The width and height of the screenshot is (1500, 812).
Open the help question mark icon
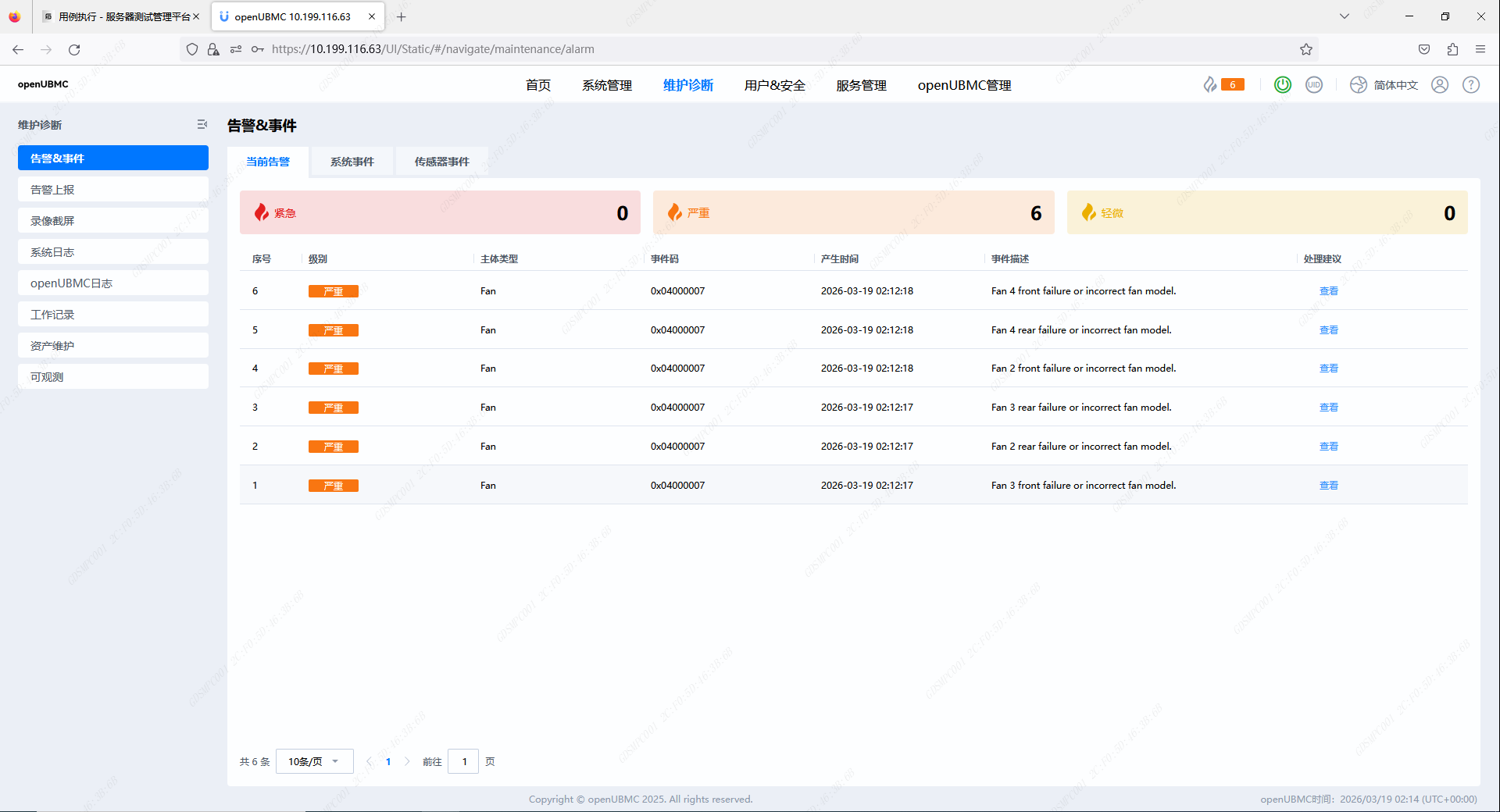(1471, 84)
